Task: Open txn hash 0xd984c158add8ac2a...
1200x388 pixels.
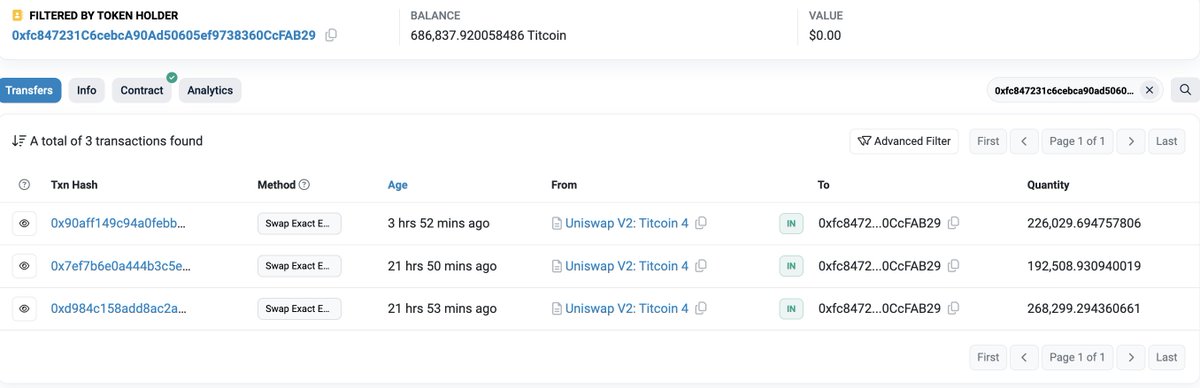Action: point(118,309)
